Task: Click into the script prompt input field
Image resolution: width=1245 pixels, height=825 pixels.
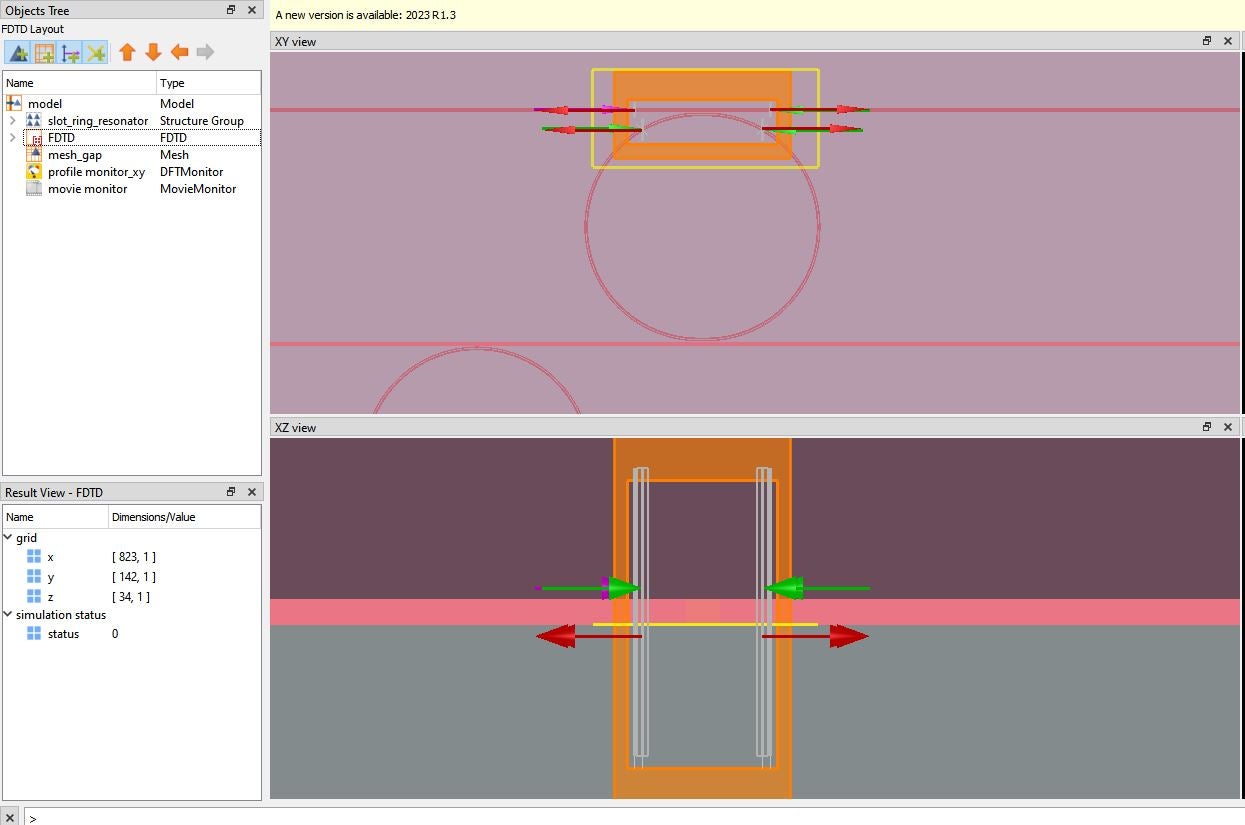Action: (x=635, y=817)
